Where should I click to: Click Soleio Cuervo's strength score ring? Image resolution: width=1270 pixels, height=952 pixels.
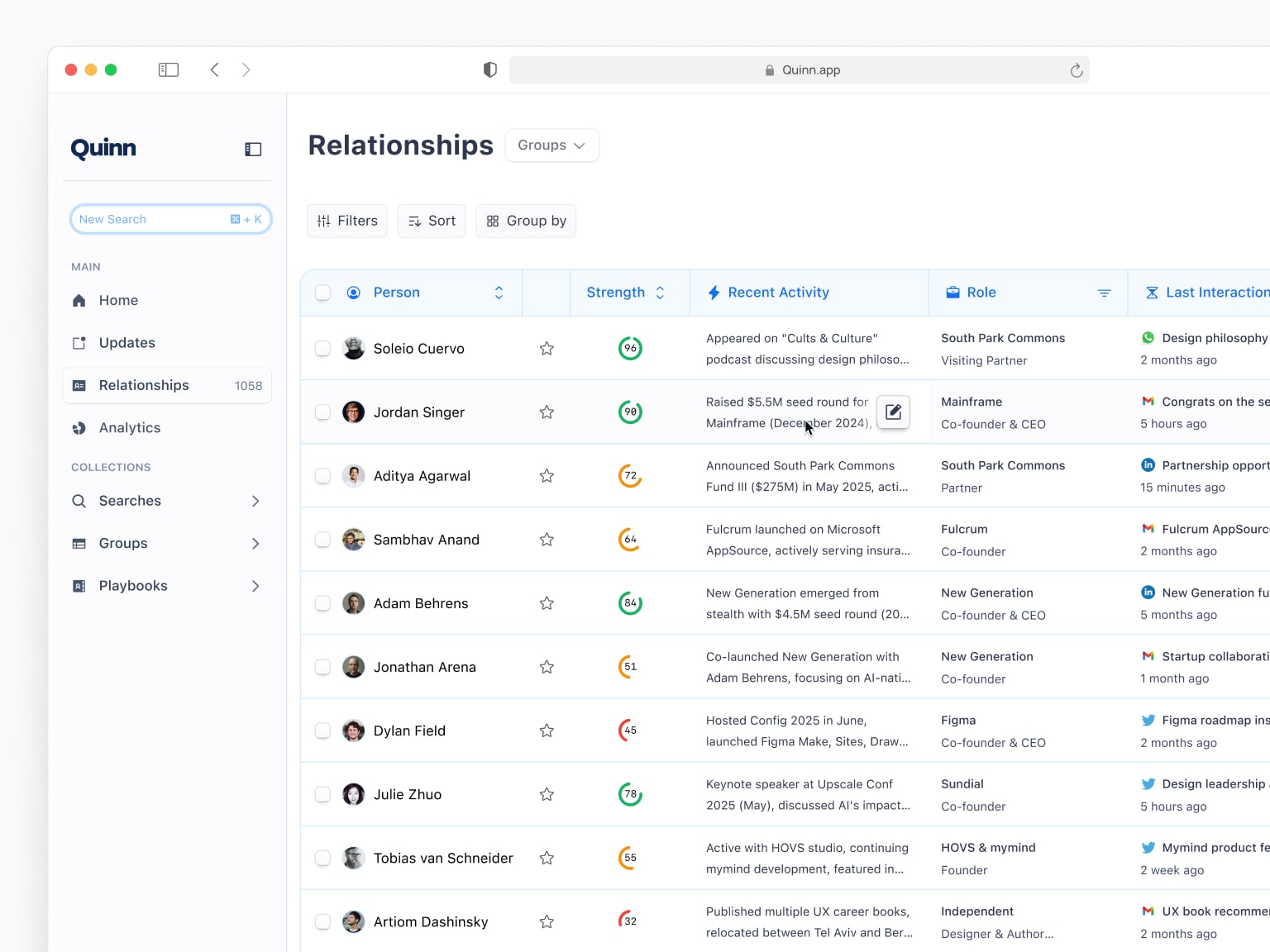pos(630,349)
